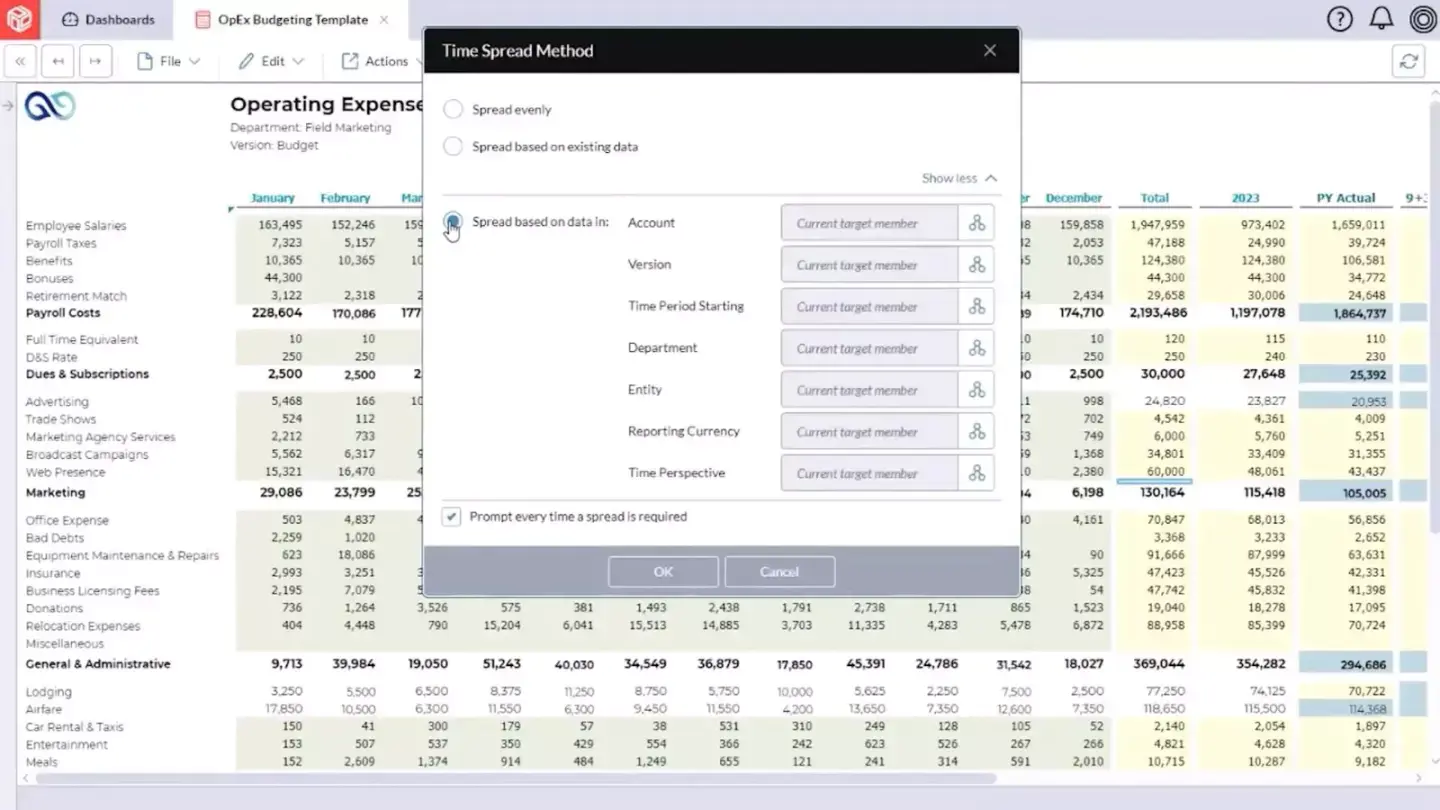The width and height of the screenshot is (1440, 810).
Task: Open member picker for Entity field
Action: (976, 390)
